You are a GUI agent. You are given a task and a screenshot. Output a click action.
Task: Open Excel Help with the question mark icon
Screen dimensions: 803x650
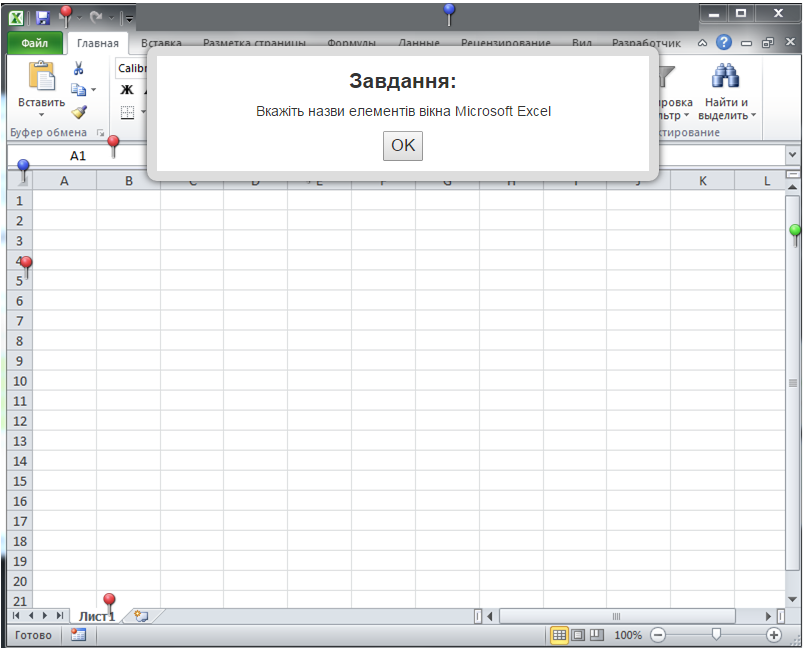coord(724,43)
